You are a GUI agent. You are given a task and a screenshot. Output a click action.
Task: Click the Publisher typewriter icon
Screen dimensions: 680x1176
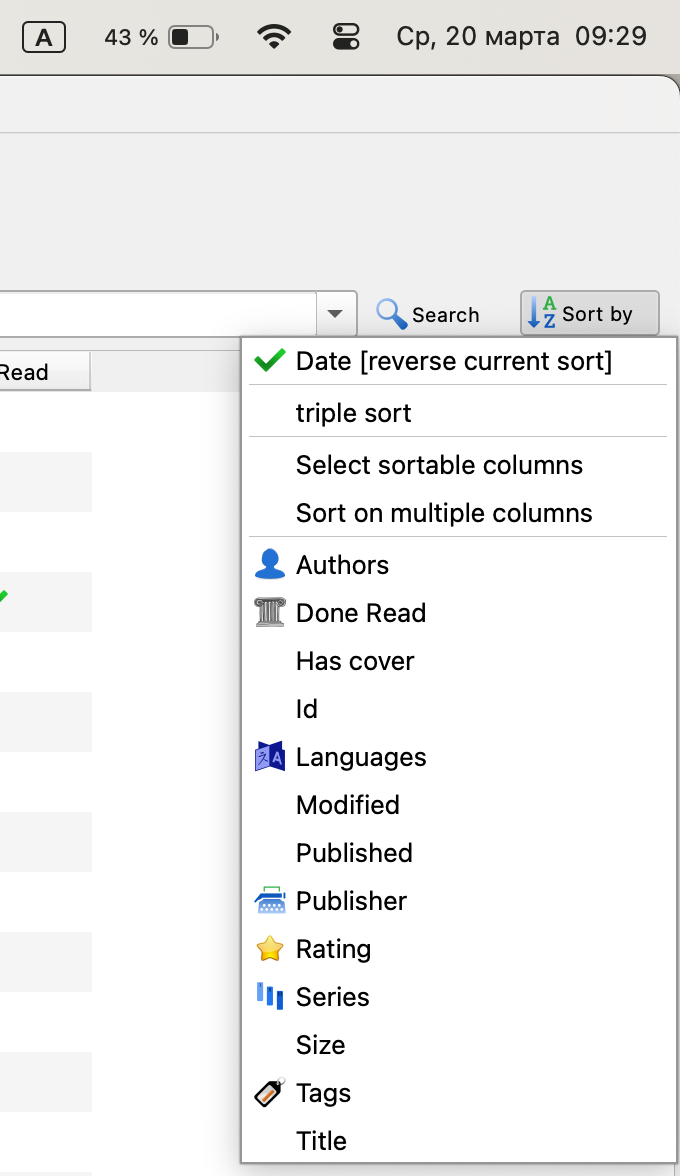pyautogui.click(x=270, y=901)
